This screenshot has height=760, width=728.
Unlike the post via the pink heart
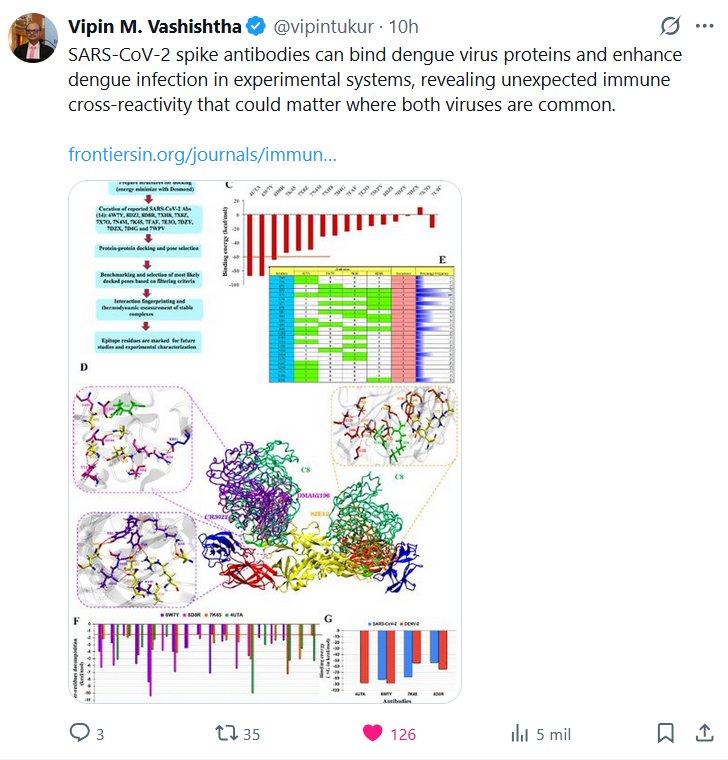point(372,734)
